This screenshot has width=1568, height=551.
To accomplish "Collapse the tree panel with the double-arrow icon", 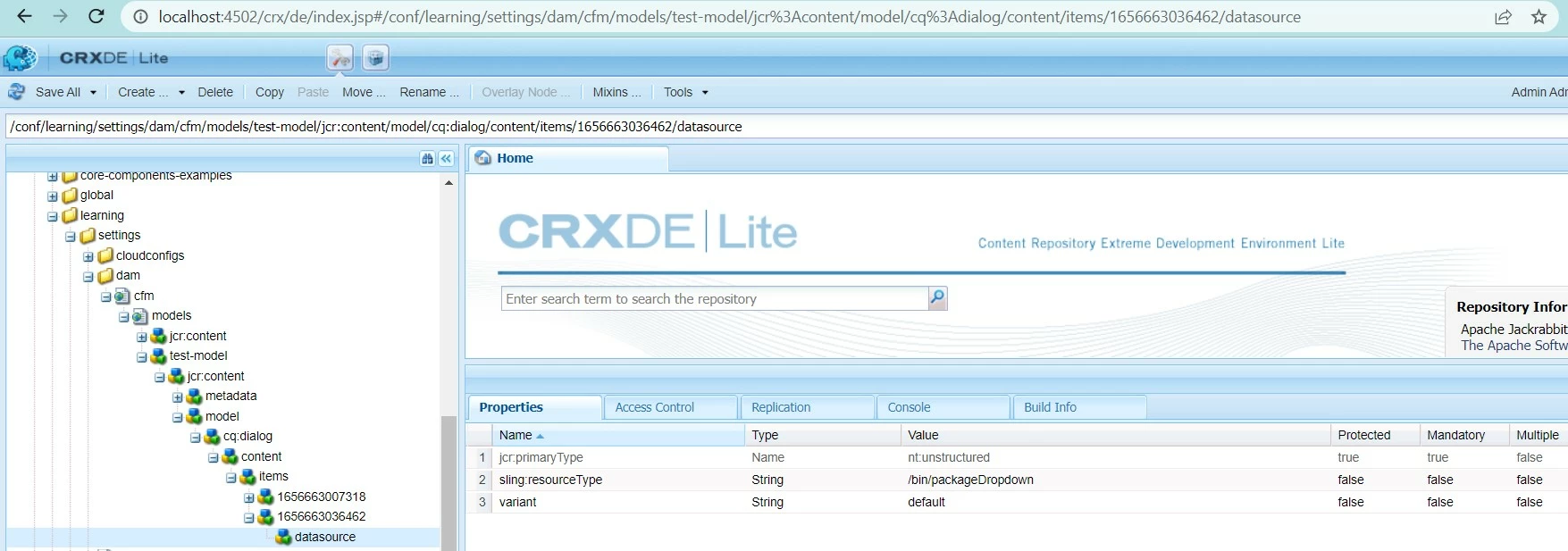I will (446, 158).
